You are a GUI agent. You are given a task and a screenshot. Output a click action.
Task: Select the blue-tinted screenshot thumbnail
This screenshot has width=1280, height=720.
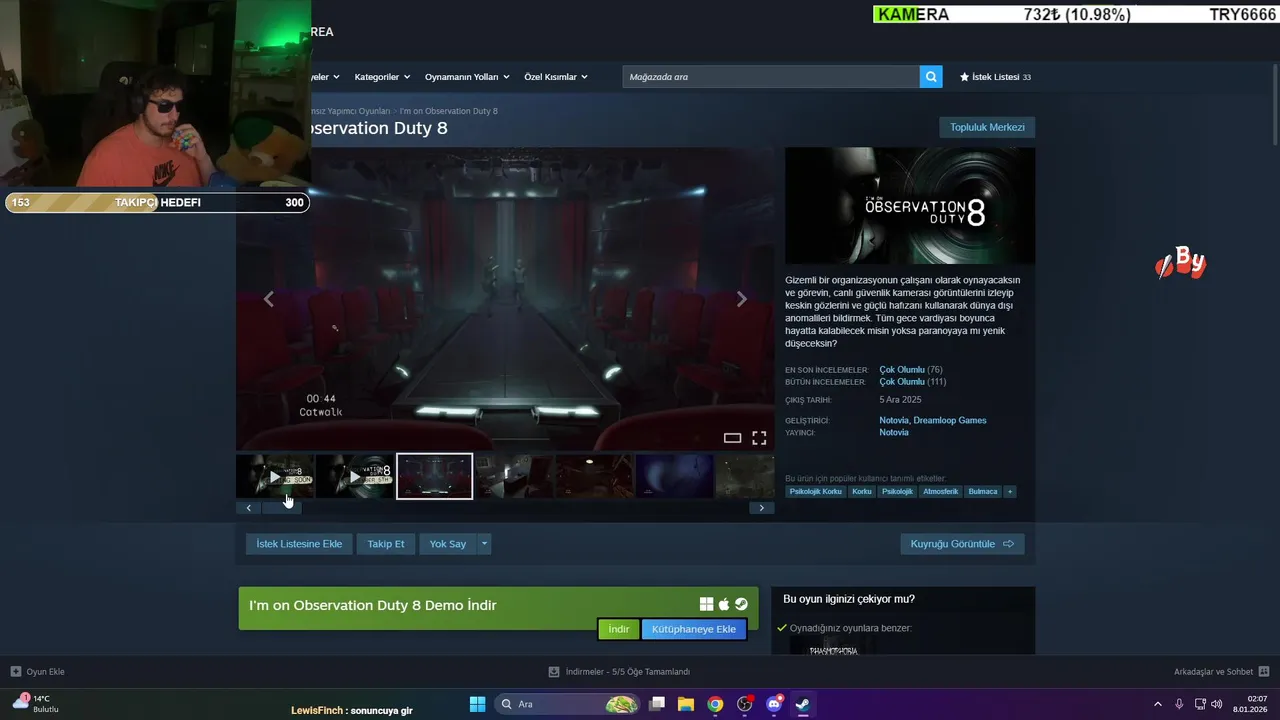click(675, 477)
